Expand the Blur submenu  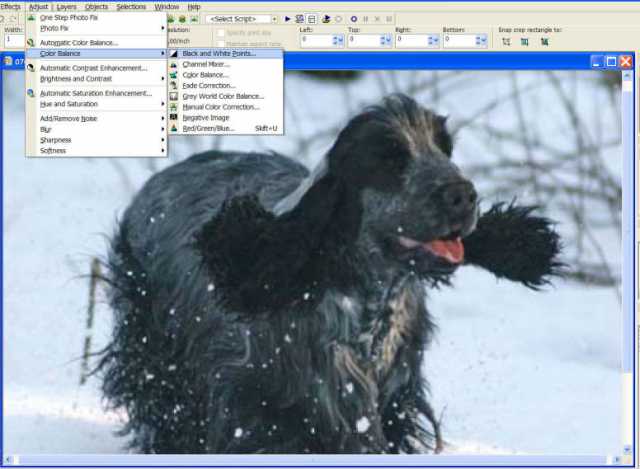(x=96, y=129)
